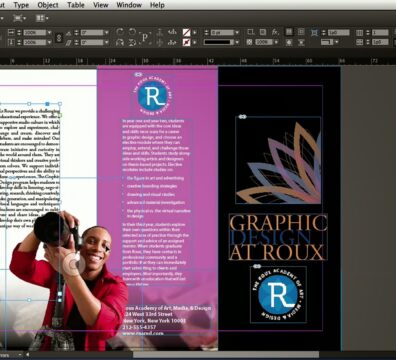Image resolution: width=396 pixels, height=360 pixels.
Task: Open the Stroke swatch dropdown arrow
Action: 195,42
